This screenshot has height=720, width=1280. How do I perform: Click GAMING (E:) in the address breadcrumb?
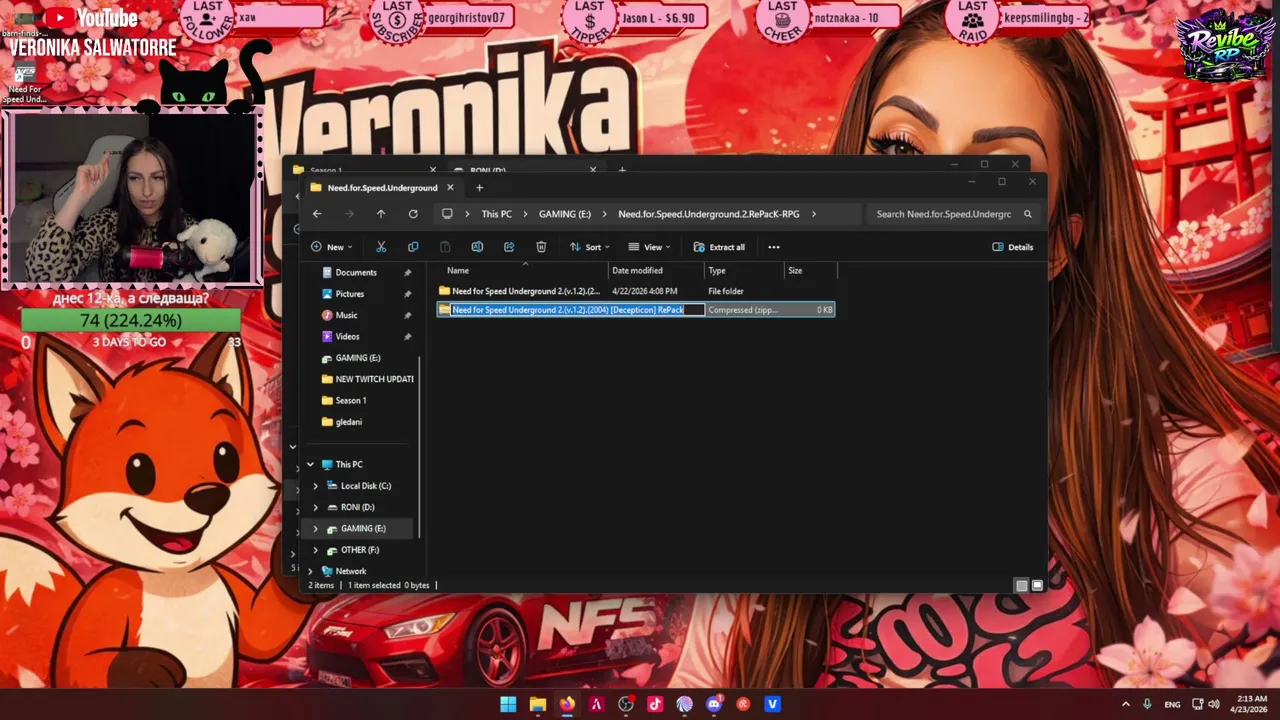565,214
